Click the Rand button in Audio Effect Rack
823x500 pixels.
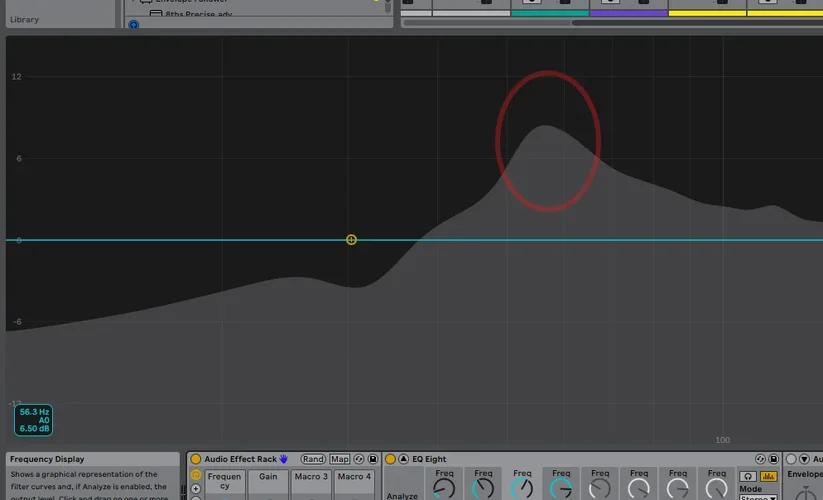(314, 459)
